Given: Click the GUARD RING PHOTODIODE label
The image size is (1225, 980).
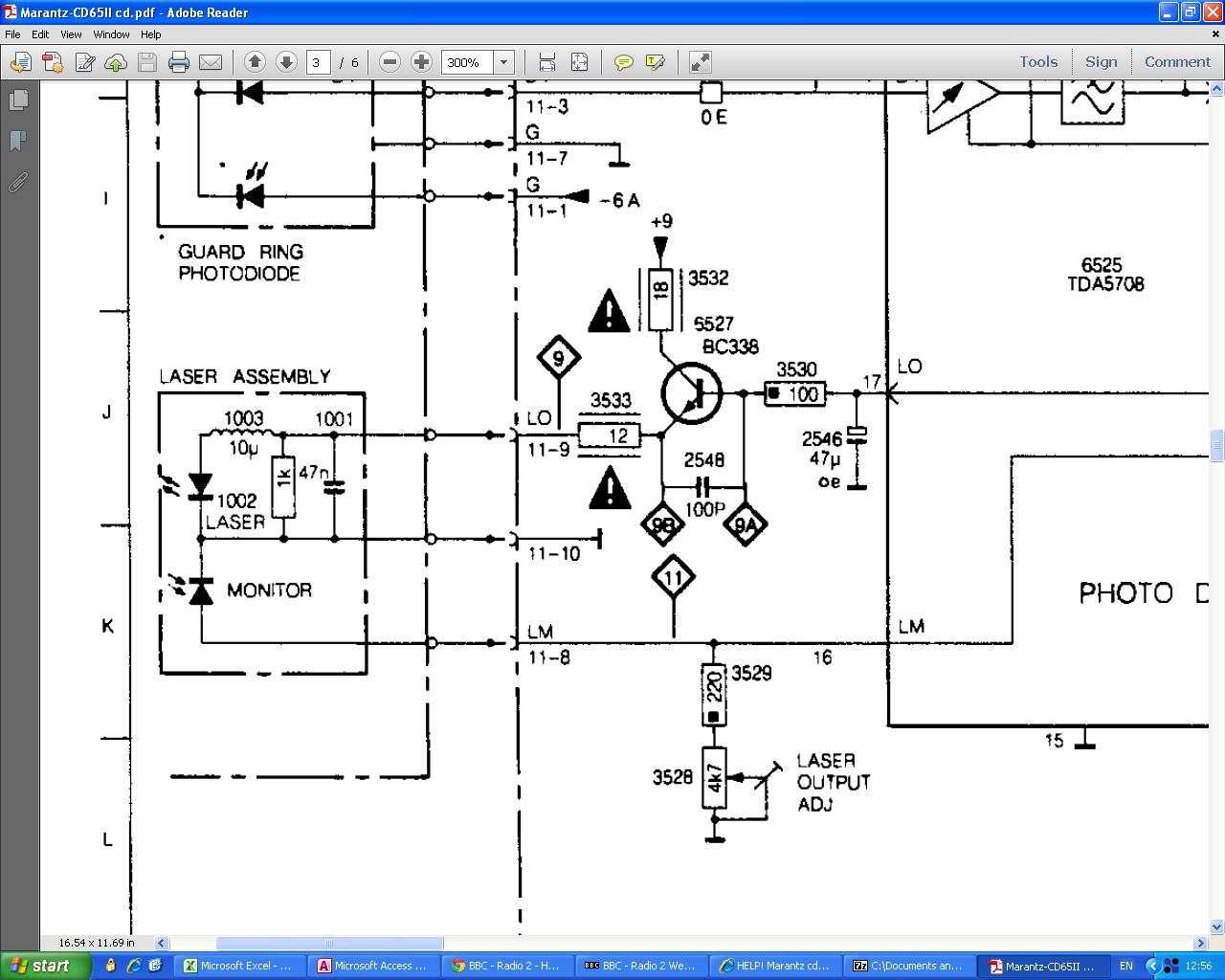Looking at the screenshot, I should point(240,262).
